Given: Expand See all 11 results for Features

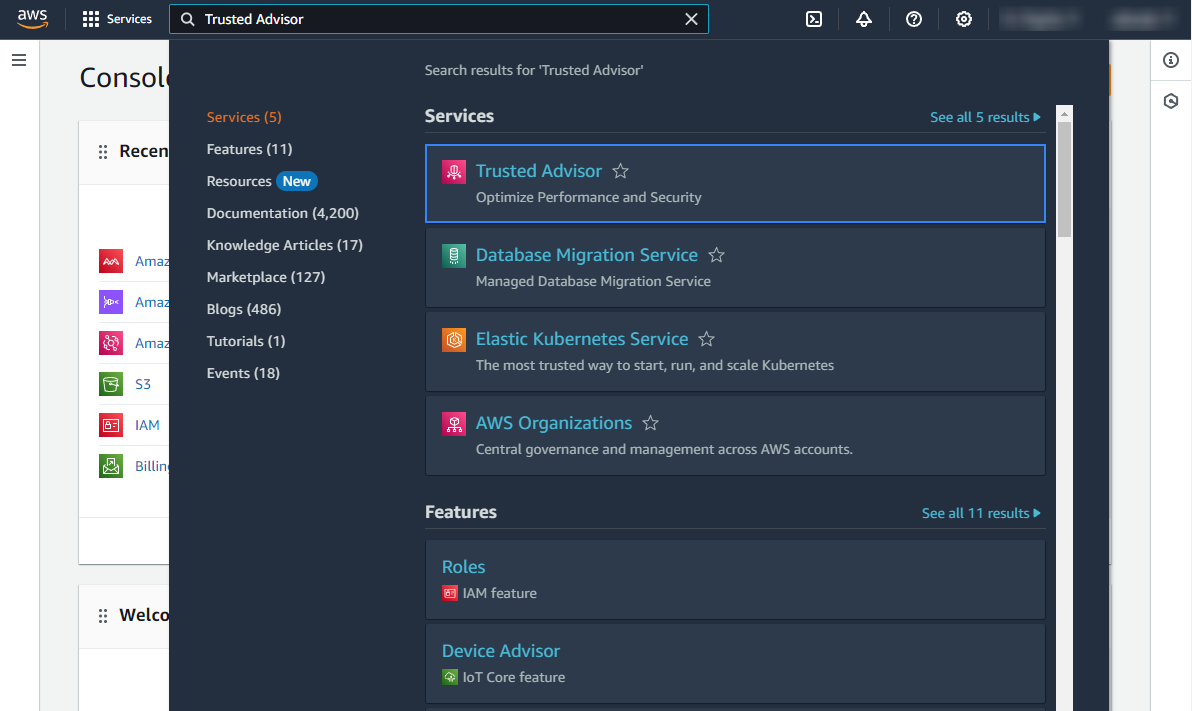Looking at the screenshot, I should pyautogui.click(x=981, y=513).
